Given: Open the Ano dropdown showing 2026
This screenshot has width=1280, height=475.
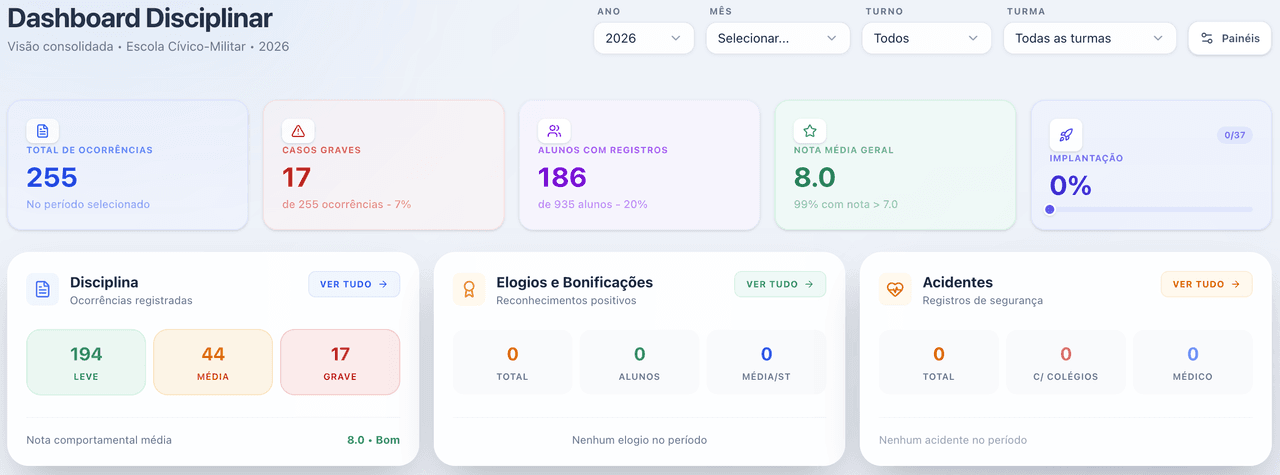Looking at the screenshot, I should [643, 38].
